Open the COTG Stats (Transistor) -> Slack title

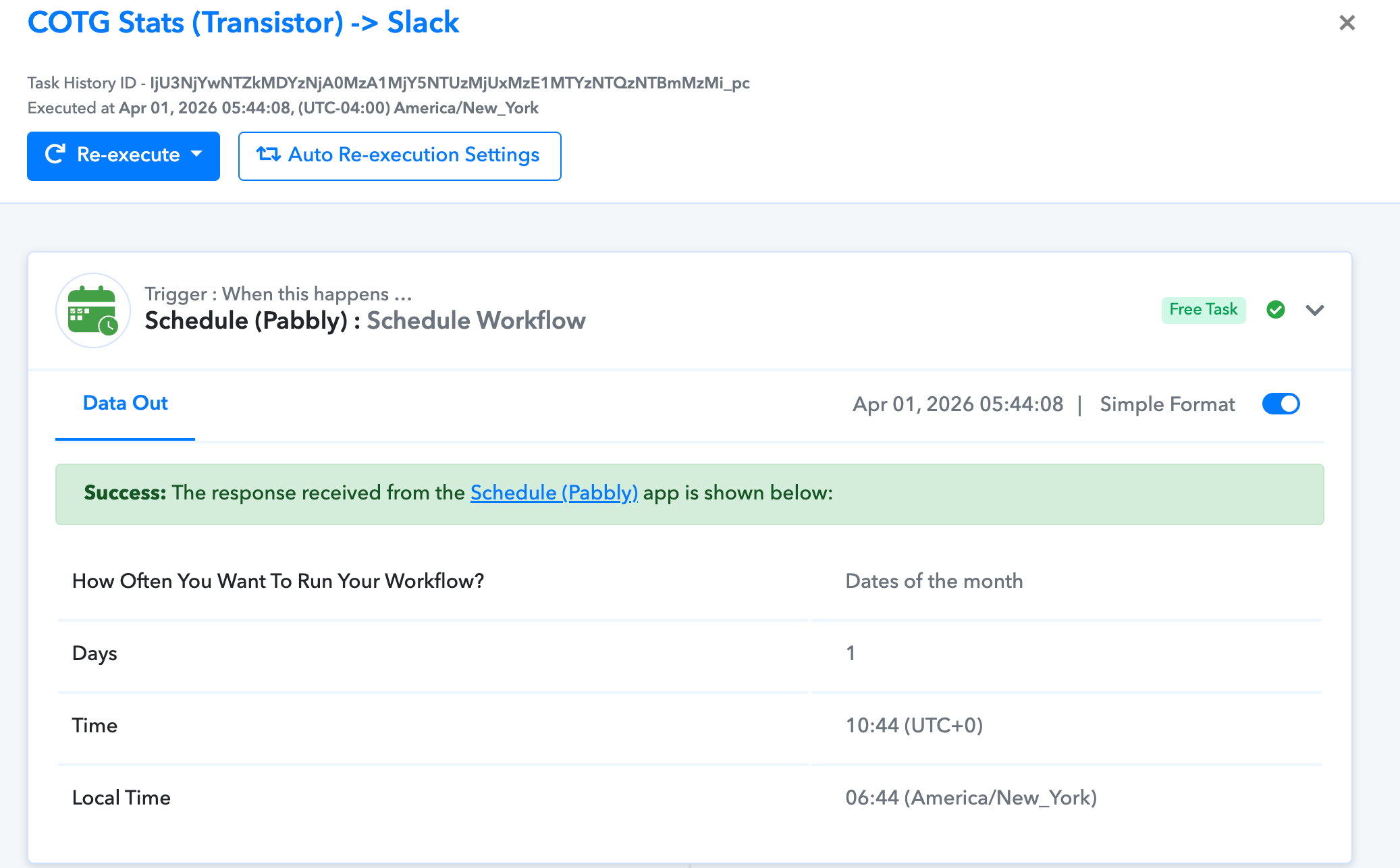coord(243,22)
